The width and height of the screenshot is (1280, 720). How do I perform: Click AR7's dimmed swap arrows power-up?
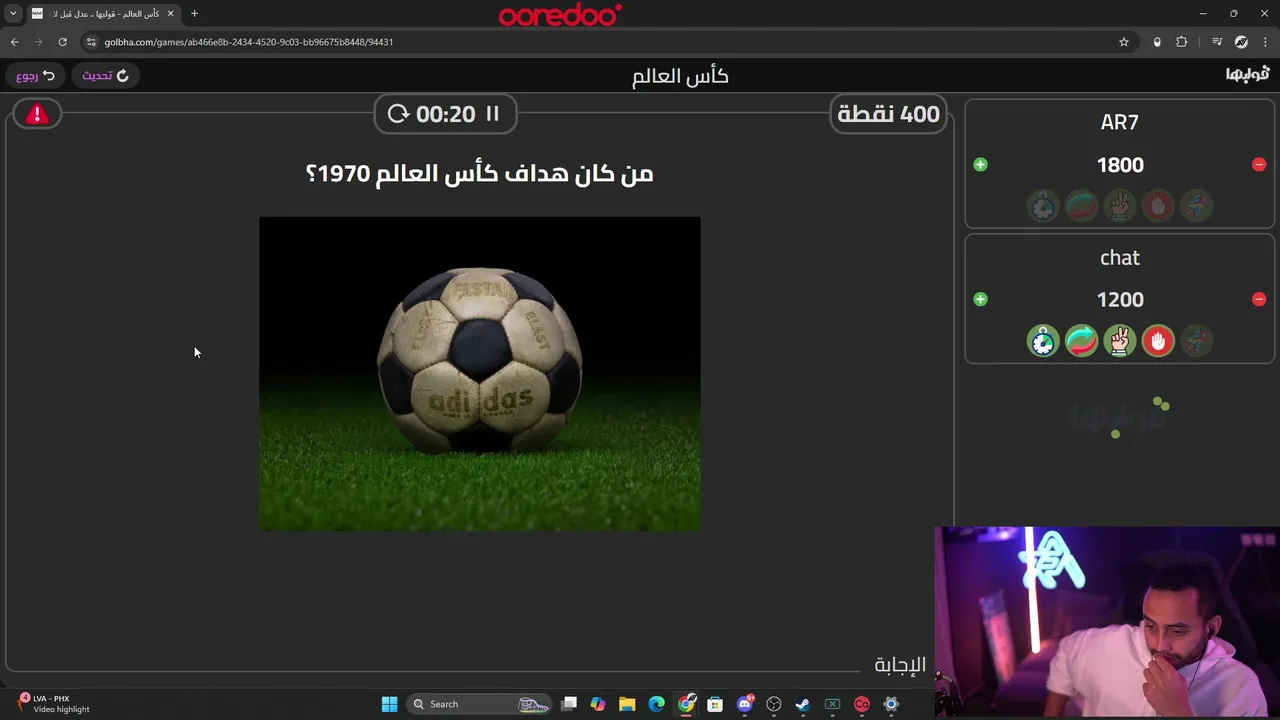(1081, 206)
